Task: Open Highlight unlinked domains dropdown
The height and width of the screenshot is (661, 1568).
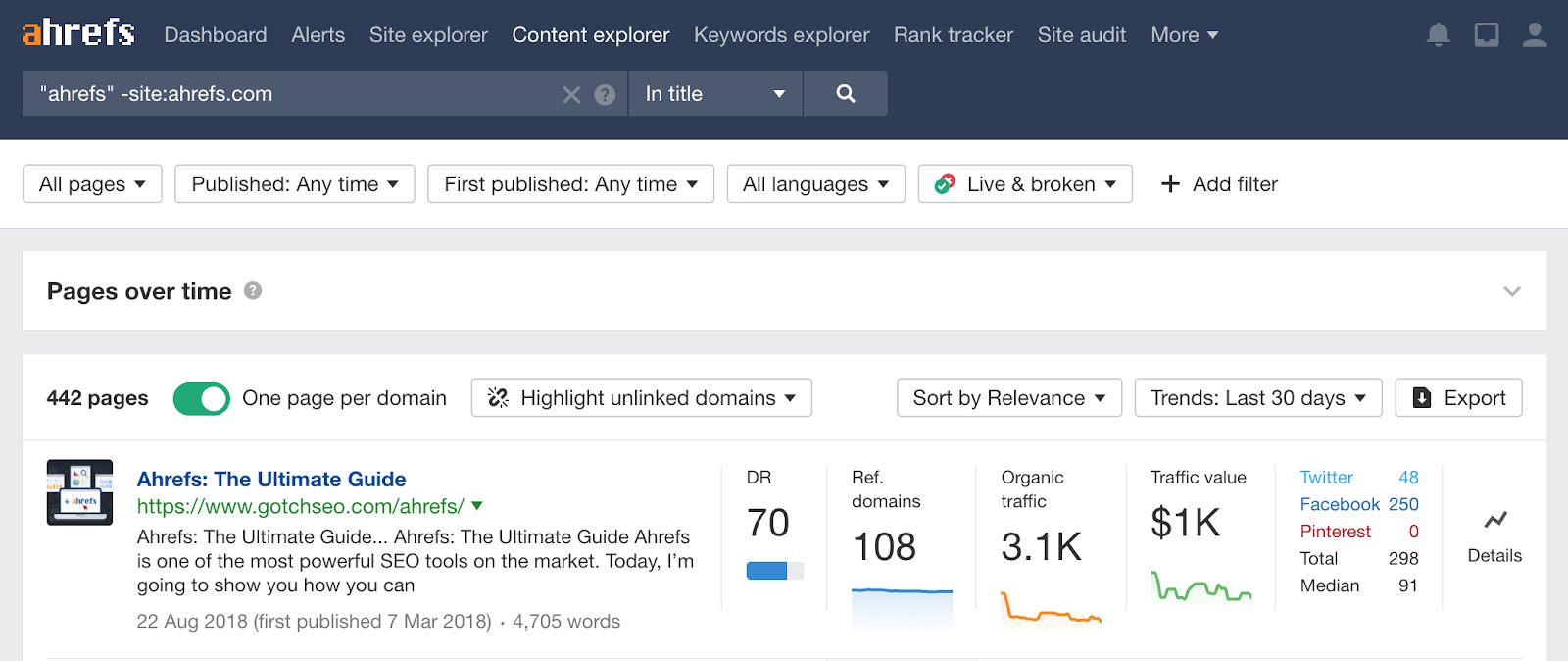Action: [642, 397]
